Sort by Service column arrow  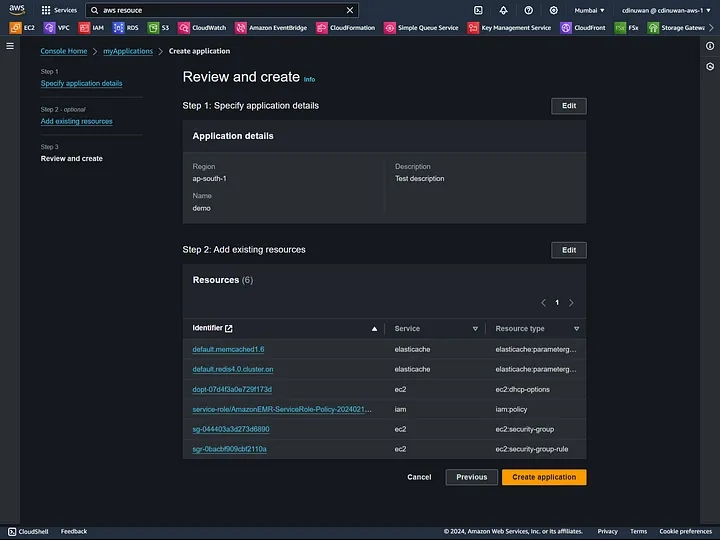click(x=475, y=329)
